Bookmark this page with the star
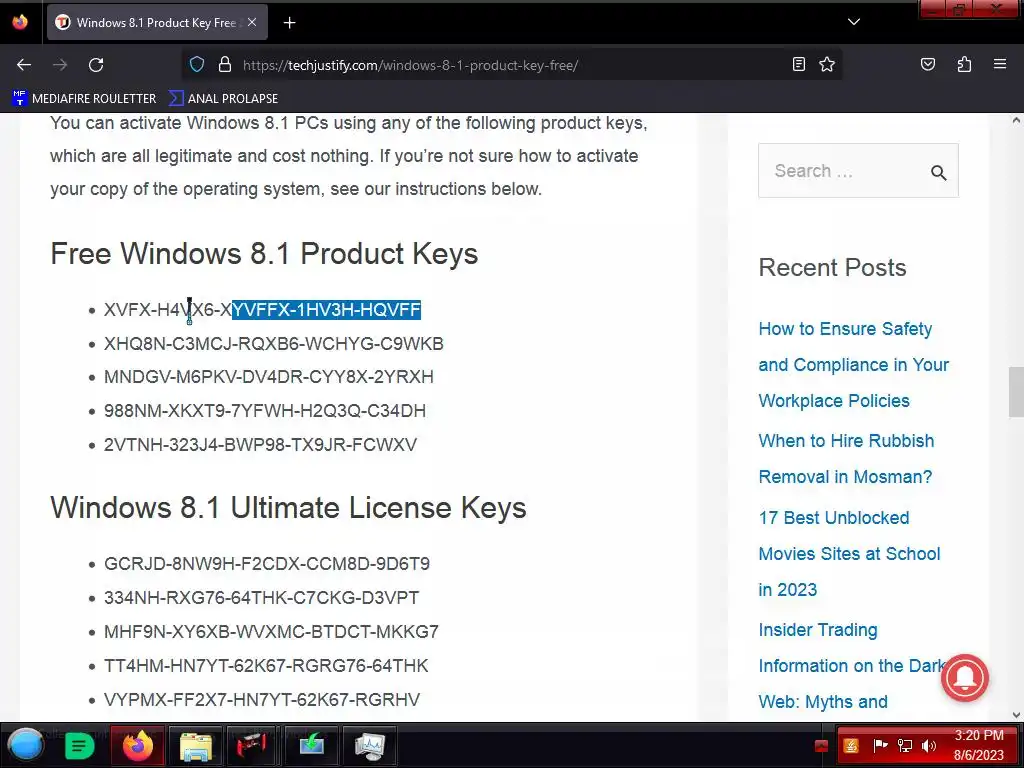 (x=827, y=64)
